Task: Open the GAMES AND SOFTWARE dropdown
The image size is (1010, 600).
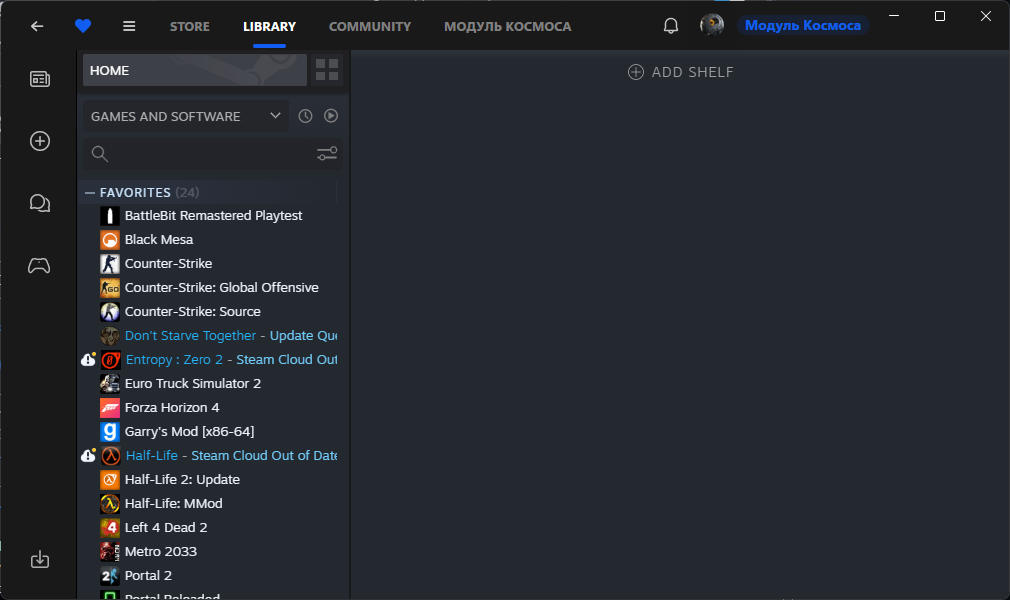Action: tap(185, 116)
